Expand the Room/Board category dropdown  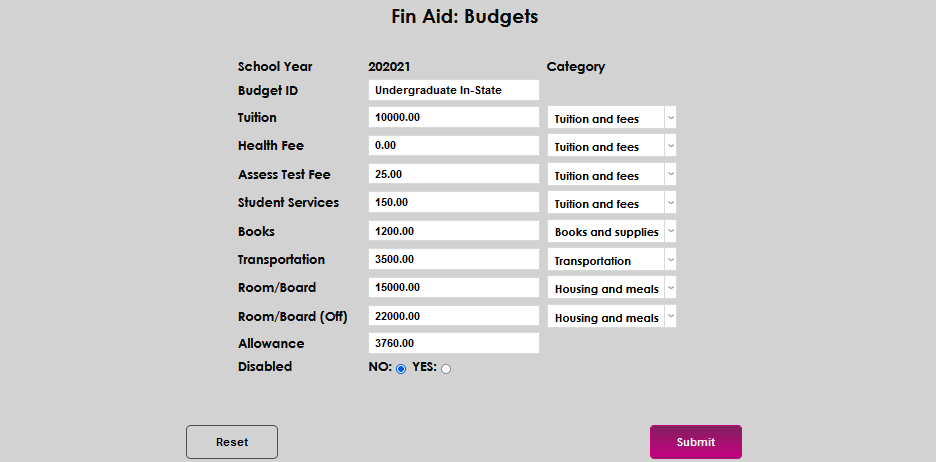[x=612, y=289]
